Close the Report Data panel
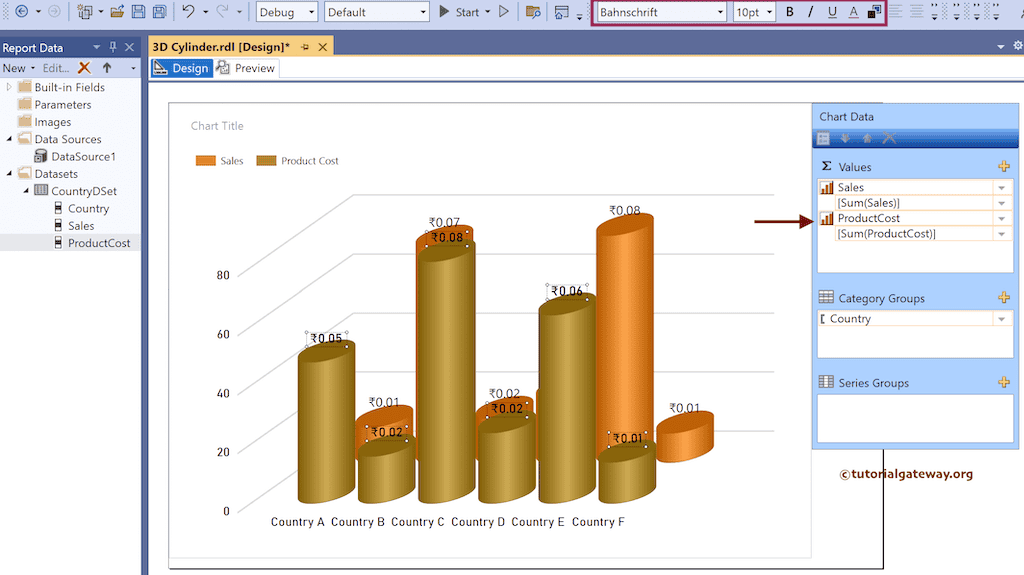 [x=129, y=47]
